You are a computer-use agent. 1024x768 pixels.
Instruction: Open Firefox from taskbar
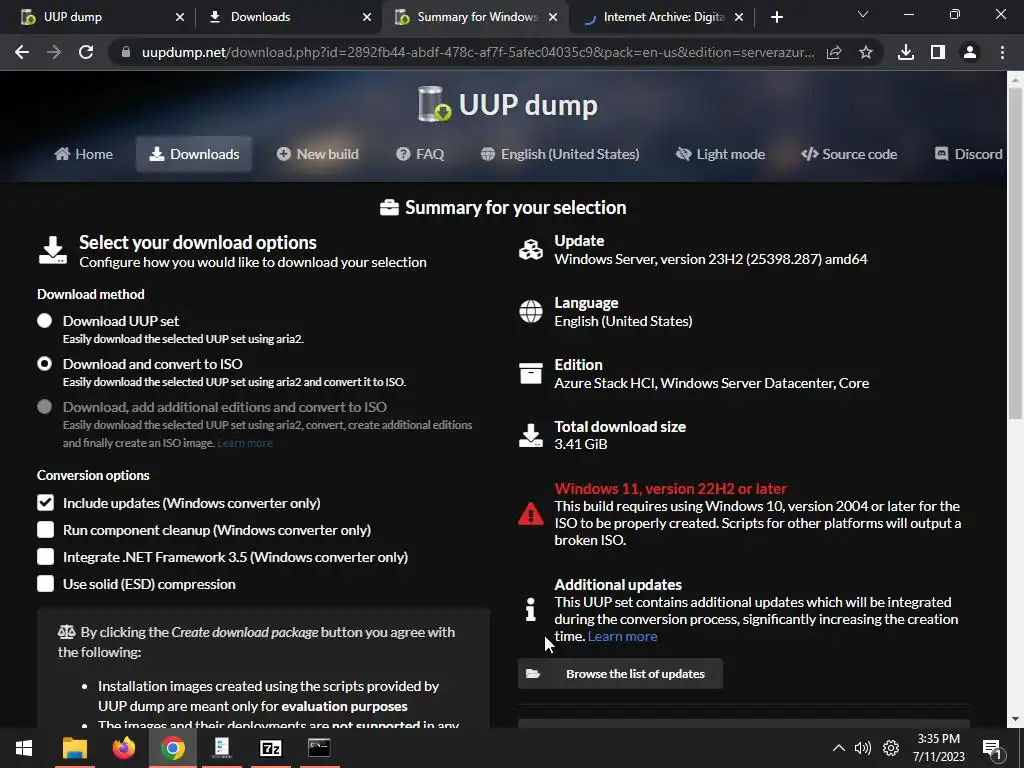tap(123, 748)
